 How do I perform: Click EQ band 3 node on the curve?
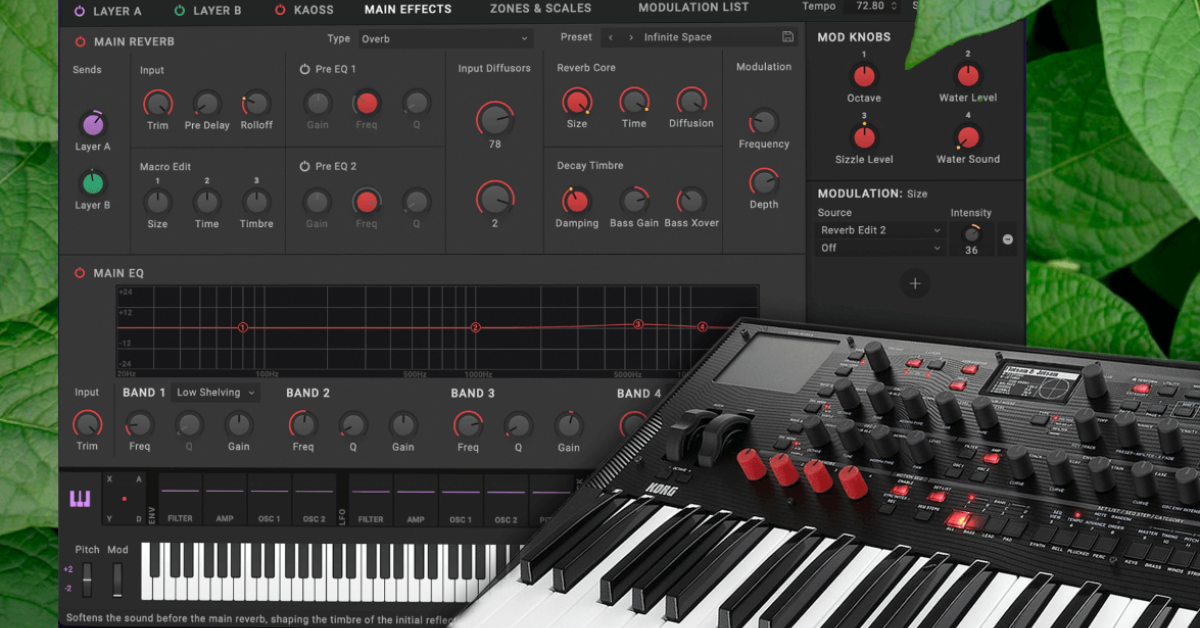tap(637, 323)
